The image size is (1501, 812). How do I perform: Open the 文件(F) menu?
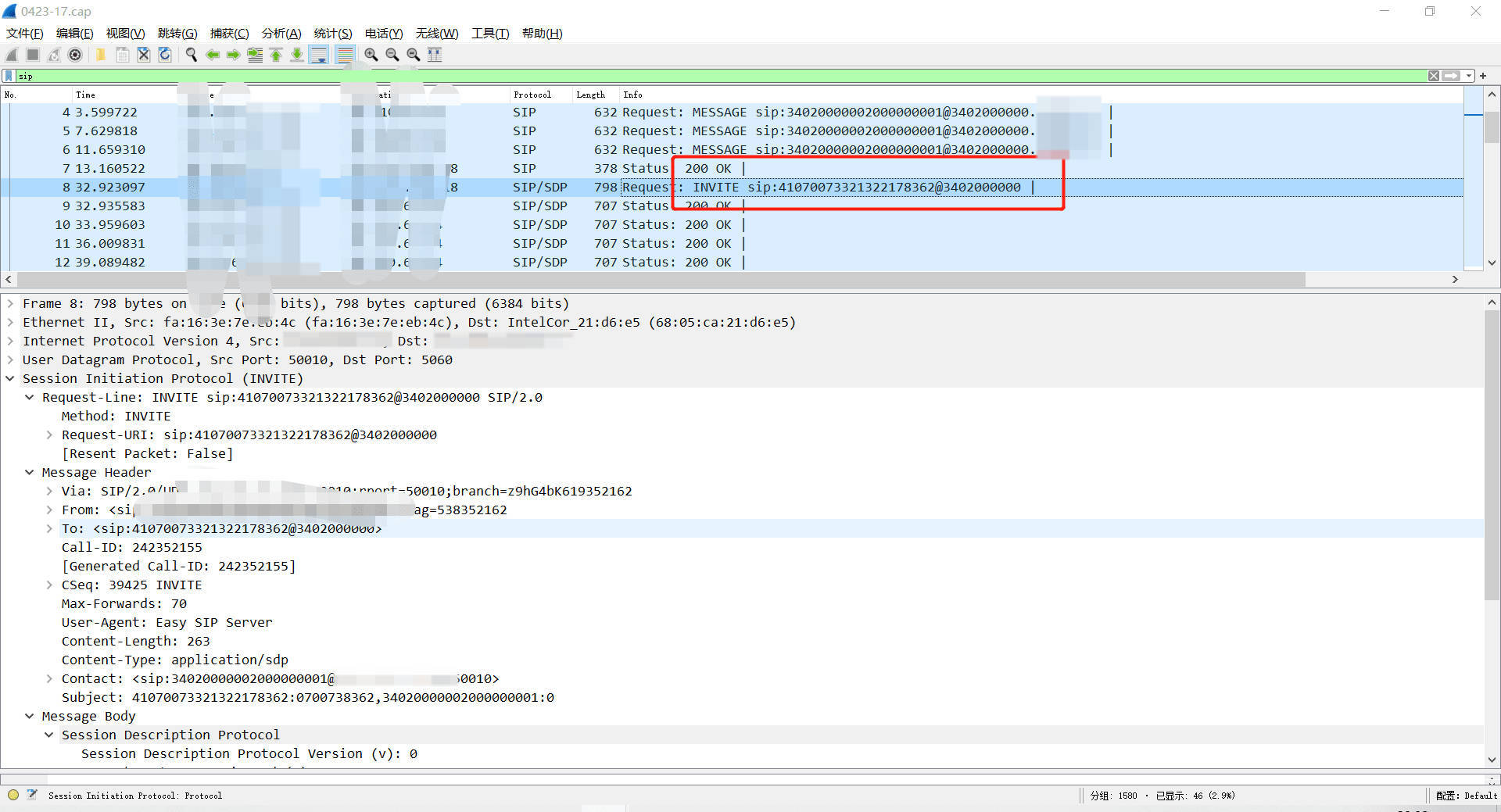[x=25, y=34]
